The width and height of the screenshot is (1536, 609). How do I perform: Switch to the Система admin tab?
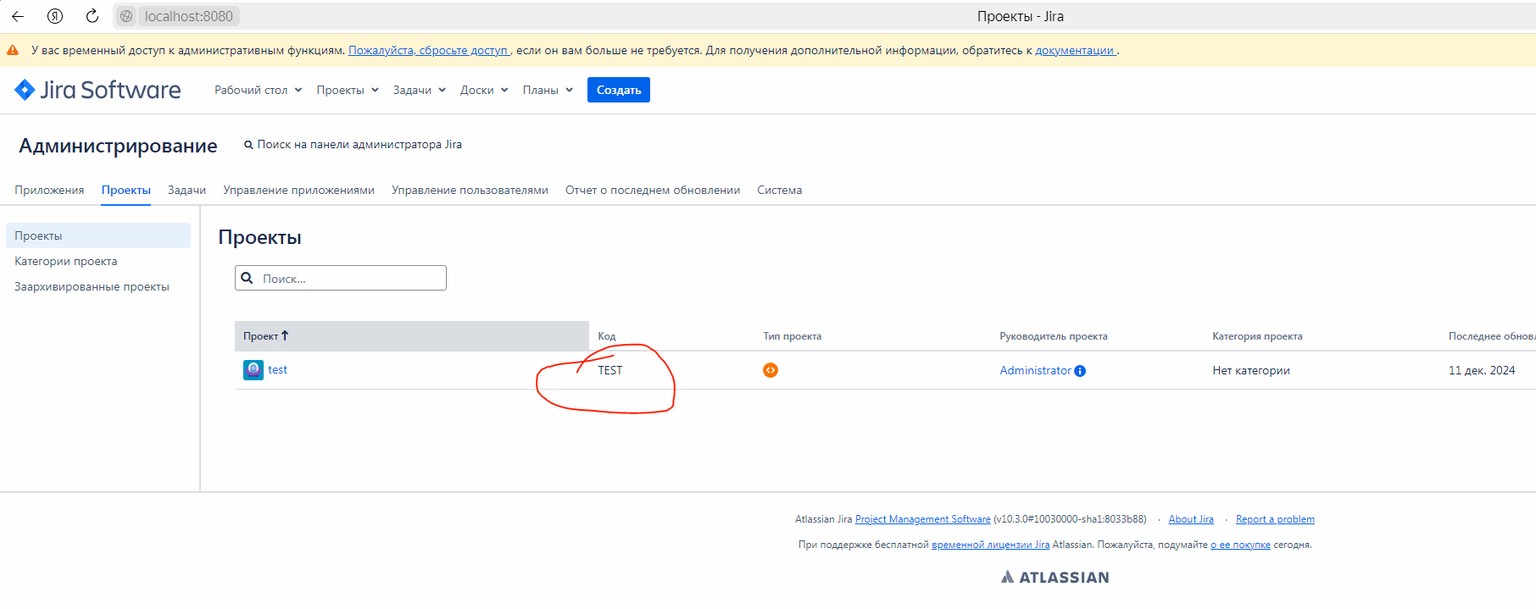[779, 190]
